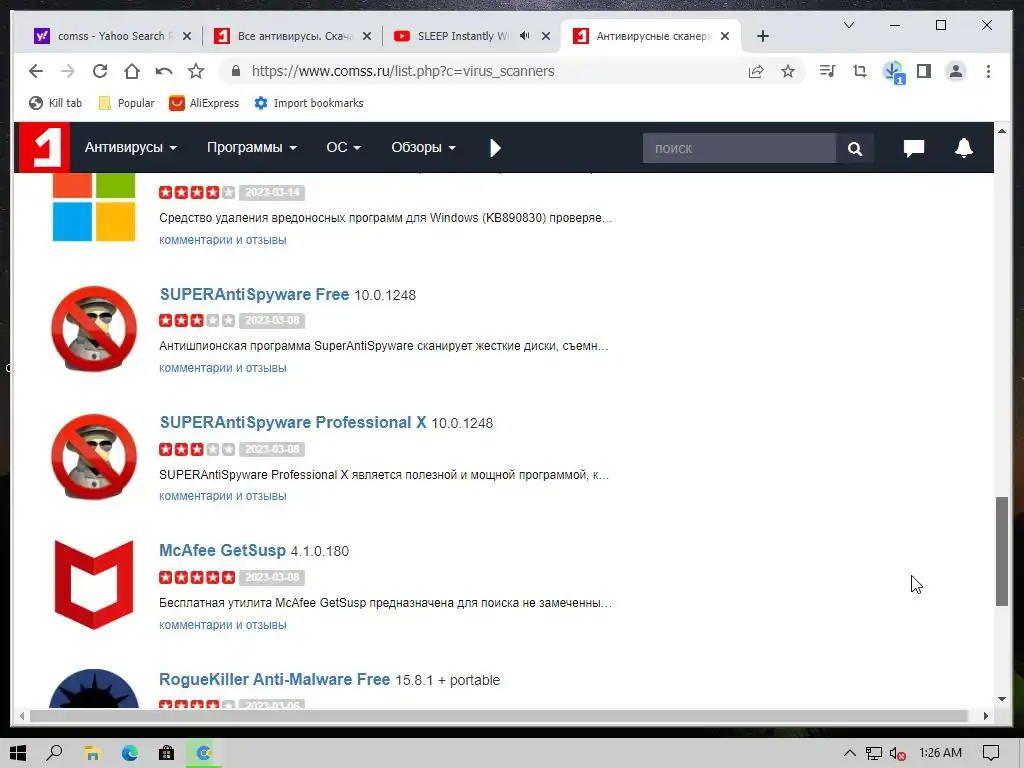Click the horizontal scrollbar right arrow
Image resolution: width=1024 pixels, height=768 pixels.
tap(985, 716)
